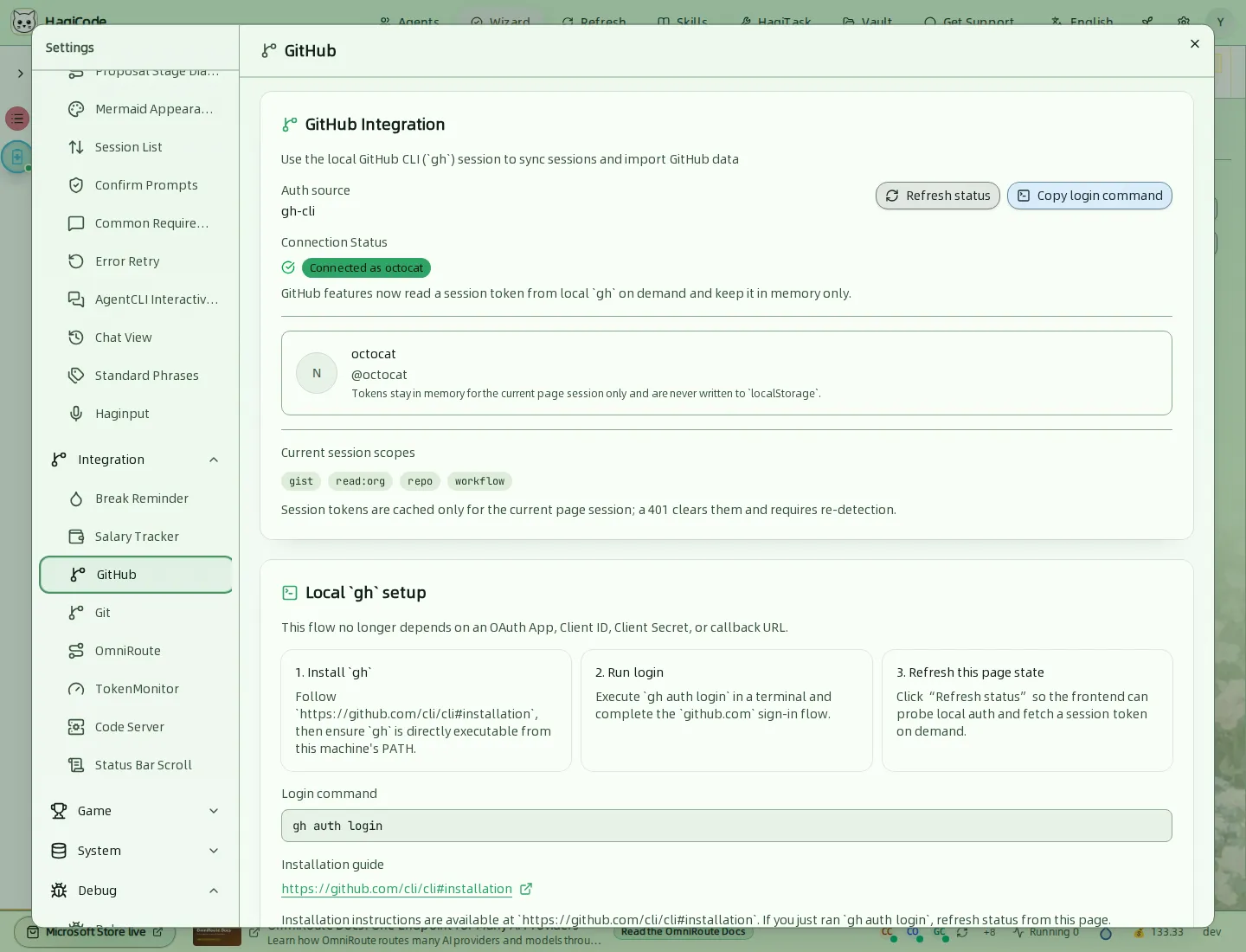Click the Code Server icon
Viewport: 1246px width, 952px height.
pos(76,727)
